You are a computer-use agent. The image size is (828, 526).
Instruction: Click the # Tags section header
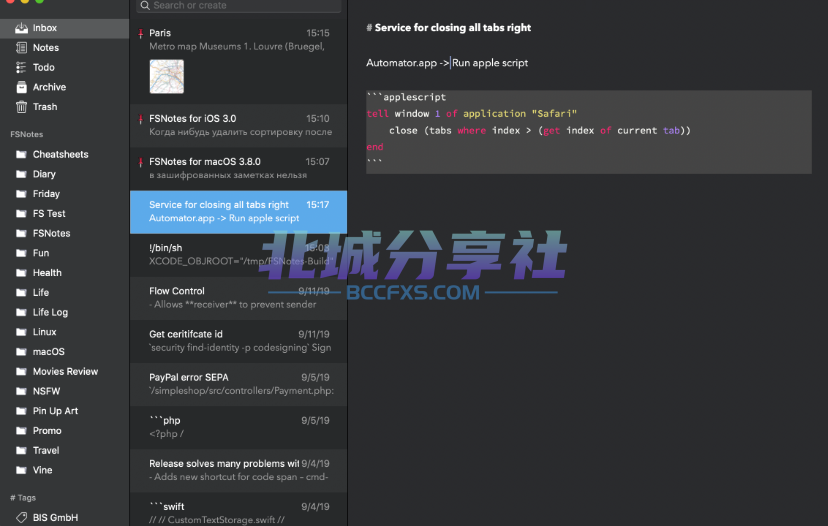point(23,497)
